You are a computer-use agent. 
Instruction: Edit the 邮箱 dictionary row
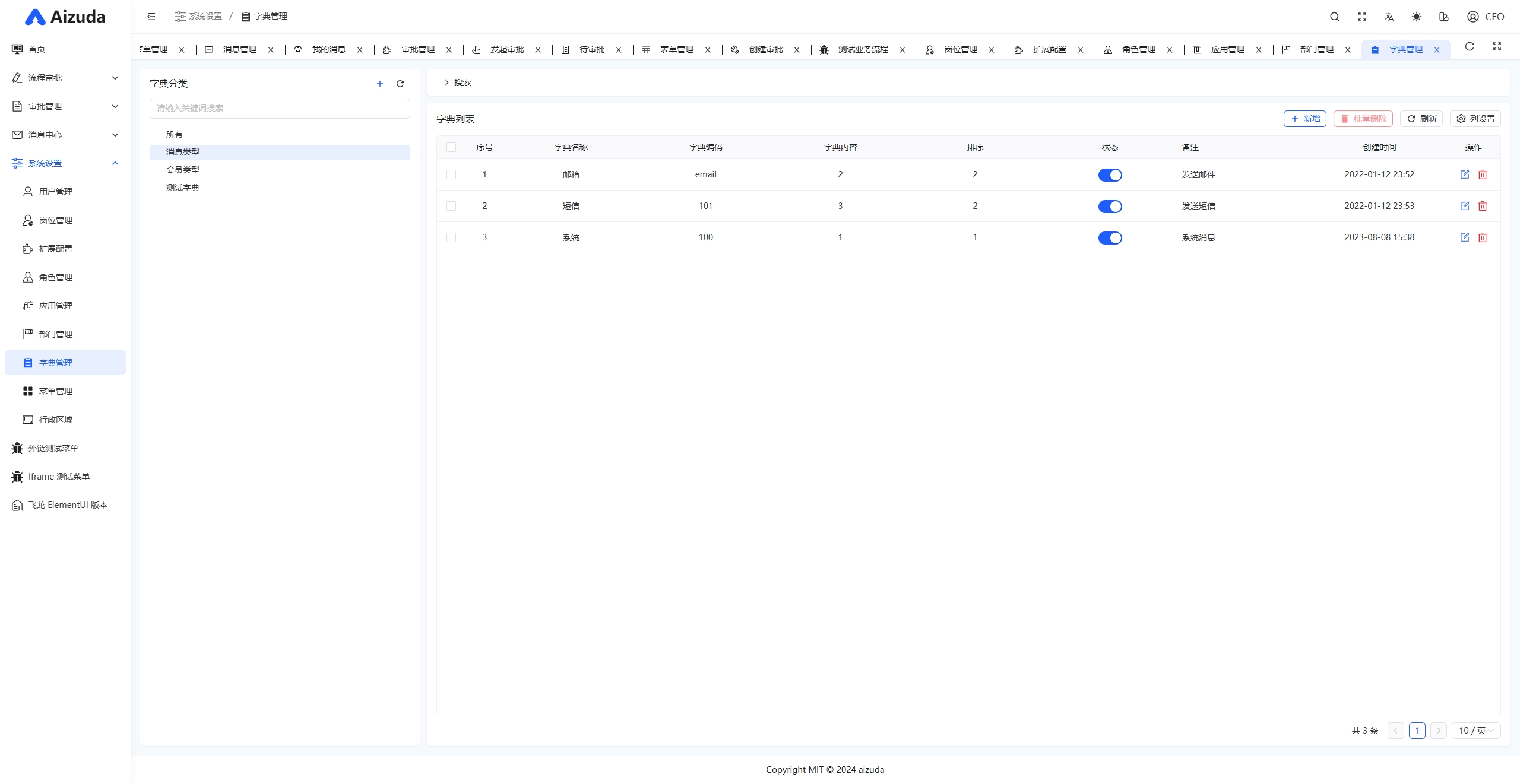[1464, 174]
